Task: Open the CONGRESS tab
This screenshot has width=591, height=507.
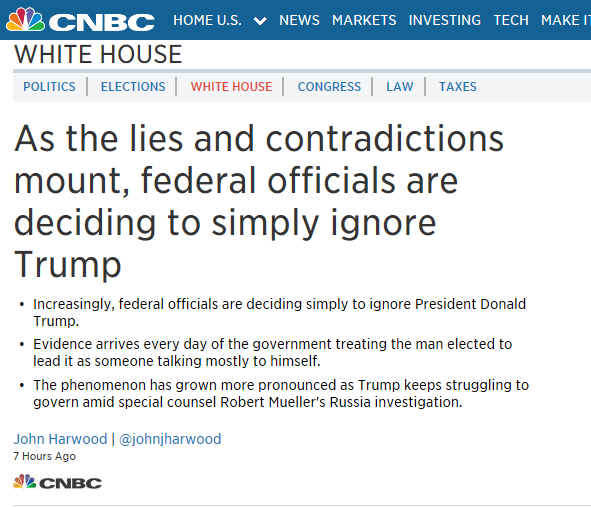Action: pyautogui.click(x=329, y=87)
